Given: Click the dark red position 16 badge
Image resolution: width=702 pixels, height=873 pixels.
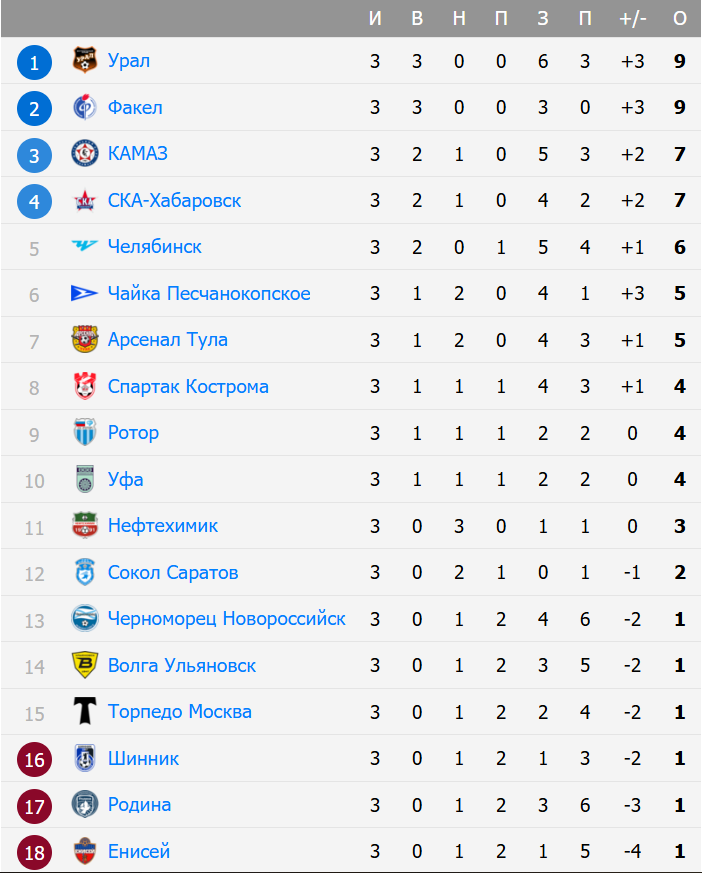Looking at the screenshot, I should pyautogui.click(x=34, y=760).
